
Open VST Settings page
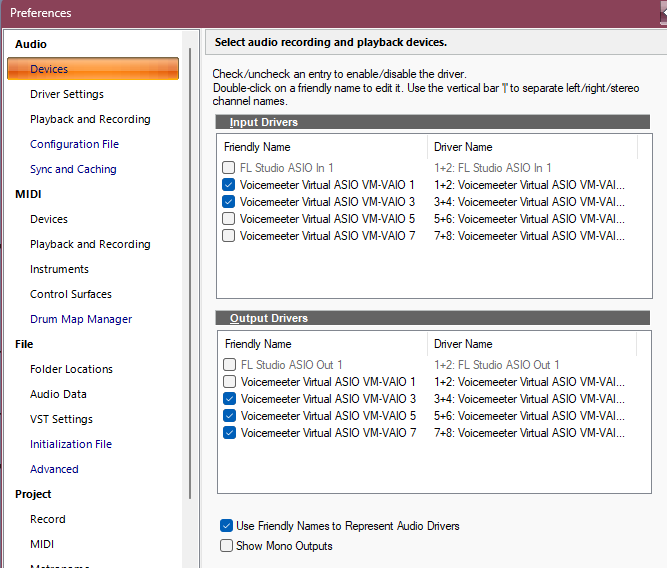(x=61, y=419)
